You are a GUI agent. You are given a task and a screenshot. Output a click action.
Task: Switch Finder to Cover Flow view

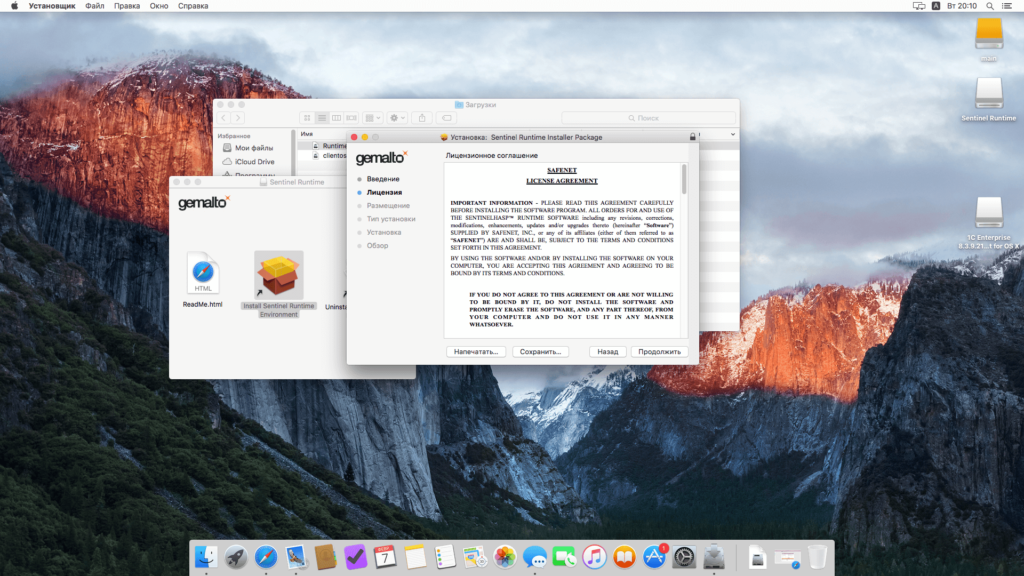click(x=352, y=118)
